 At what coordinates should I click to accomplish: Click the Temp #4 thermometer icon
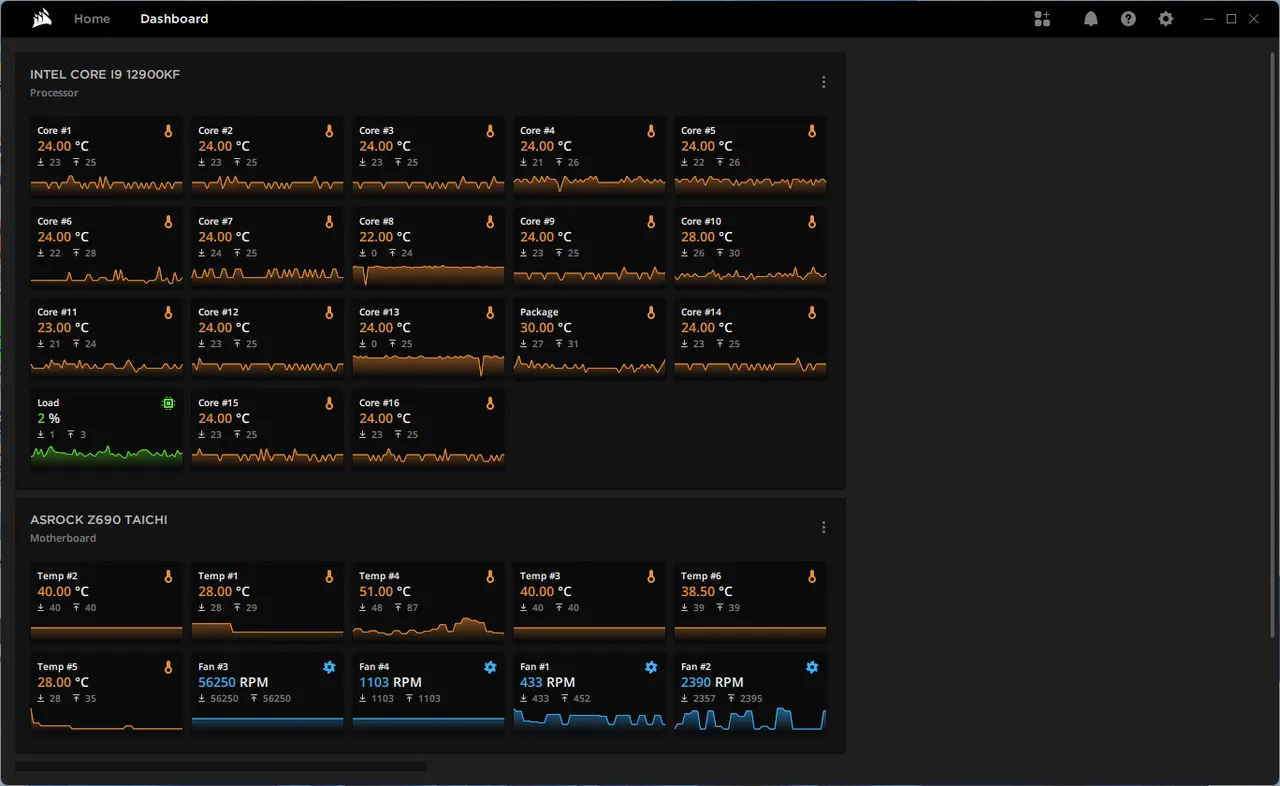coord(490,577)
